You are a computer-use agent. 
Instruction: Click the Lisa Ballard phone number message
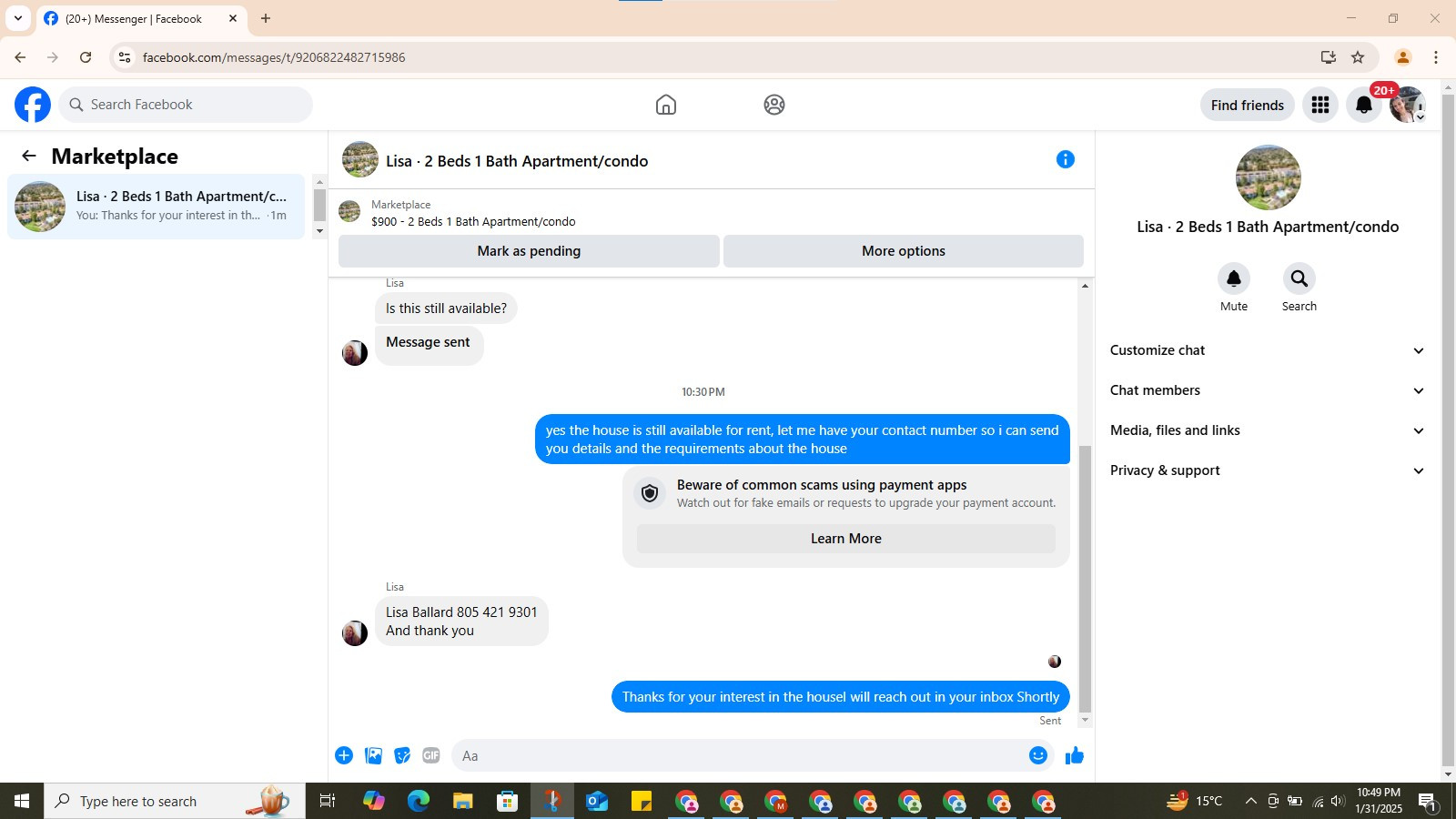click(x=461, y=622)
